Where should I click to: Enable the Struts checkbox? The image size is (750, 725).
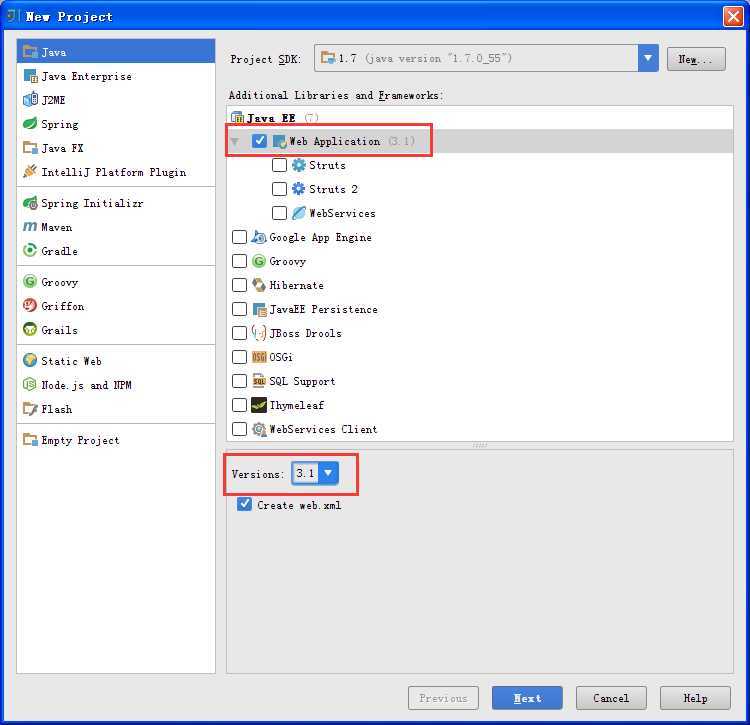click(x=279, y=165)
